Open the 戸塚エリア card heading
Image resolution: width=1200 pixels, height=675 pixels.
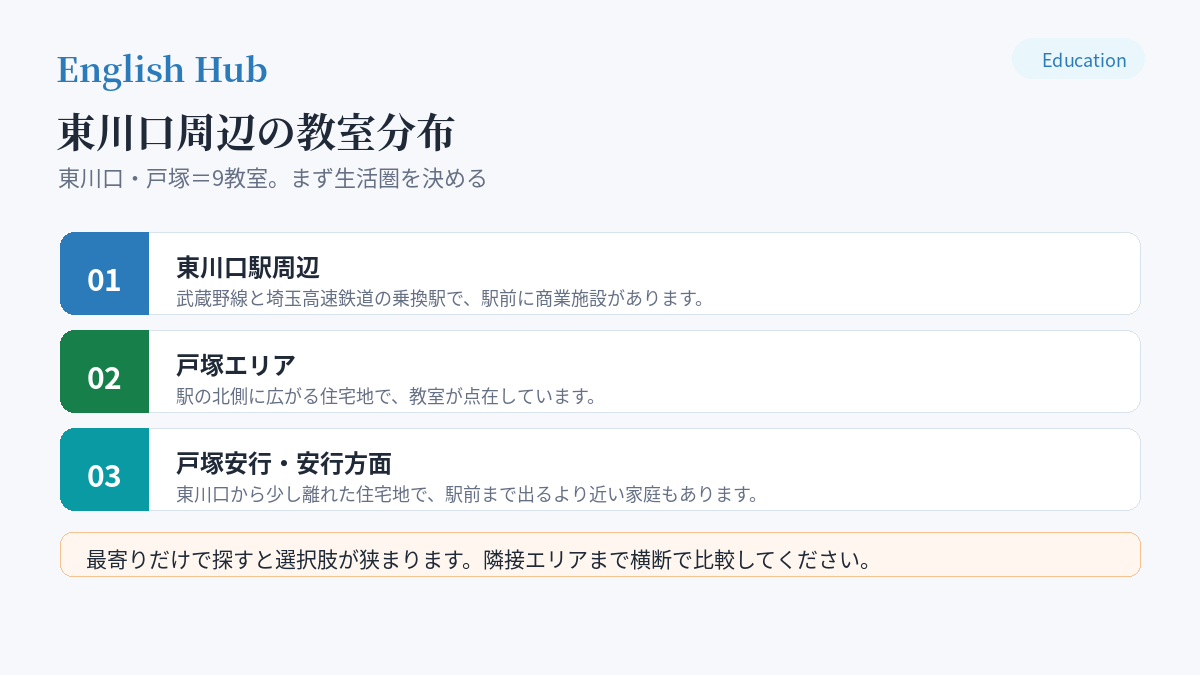(x=236, y=365)
